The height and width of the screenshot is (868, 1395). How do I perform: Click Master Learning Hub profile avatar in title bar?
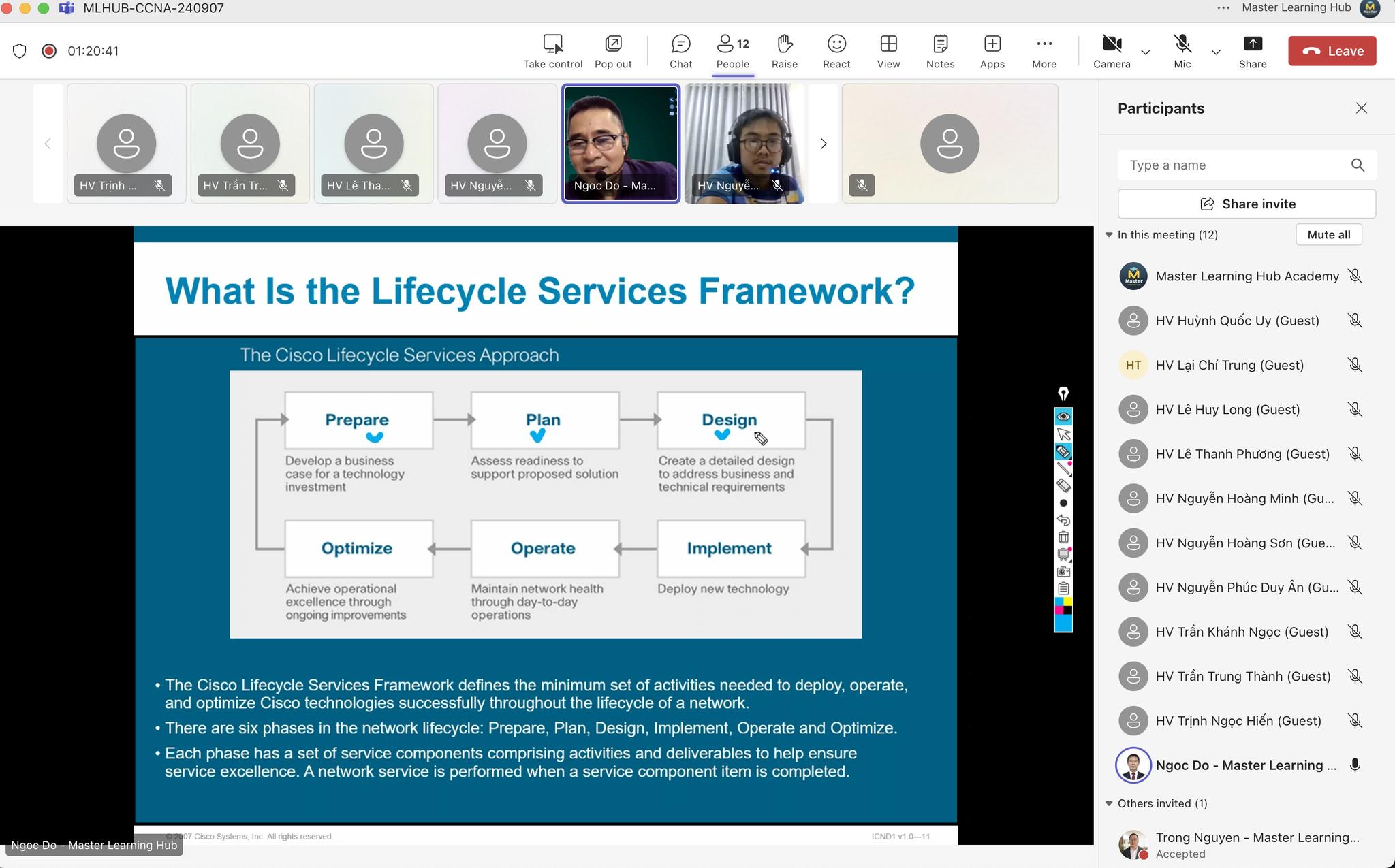(1370, 8)
